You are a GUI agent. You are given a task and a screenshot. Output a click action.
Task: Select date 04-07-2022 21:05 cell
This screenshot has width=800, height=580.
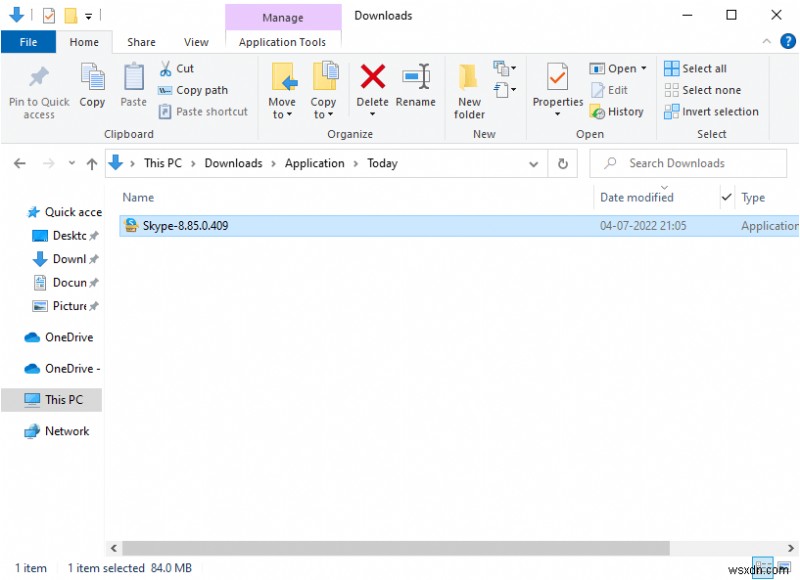643,225
